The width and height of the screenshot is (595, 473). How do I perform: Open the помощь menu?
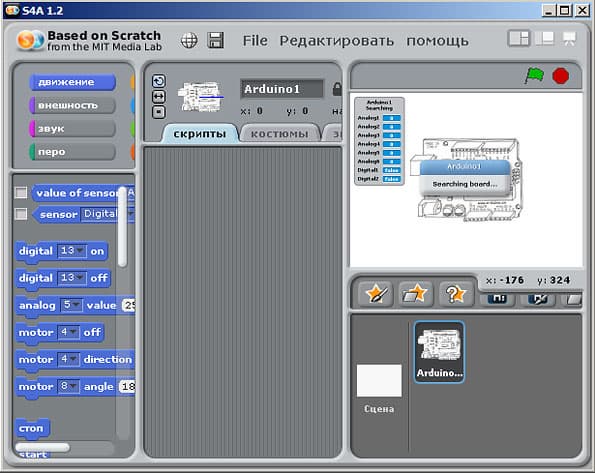pos(438,41)
